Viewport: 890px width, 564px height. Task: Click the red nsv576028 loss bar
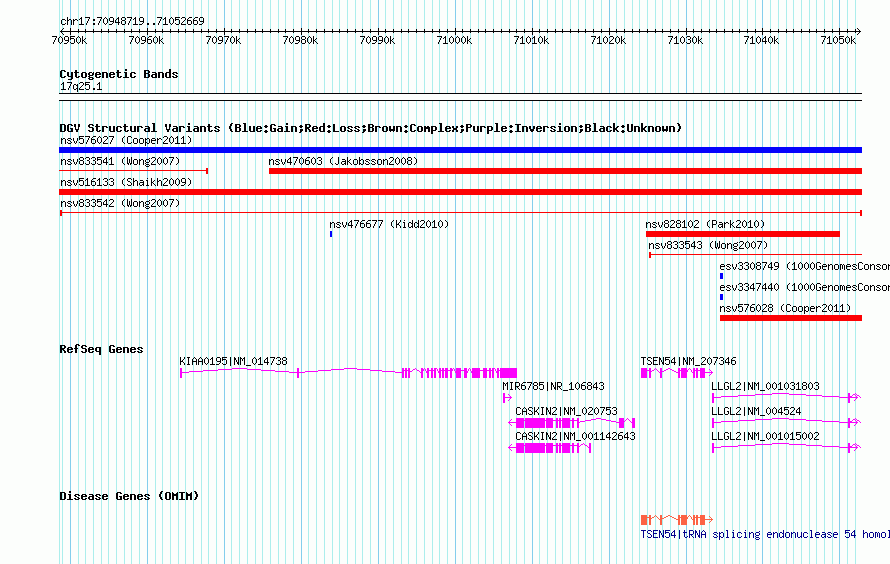point(791,318)
